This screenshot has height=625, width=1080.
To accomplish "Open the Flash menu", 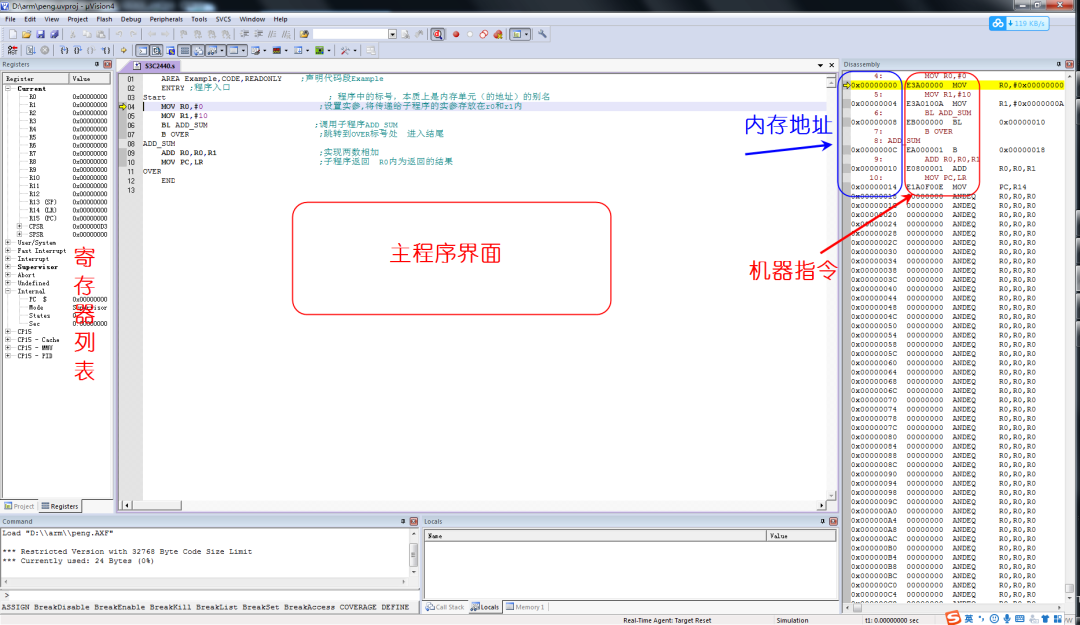I will (x=104, y=19).
